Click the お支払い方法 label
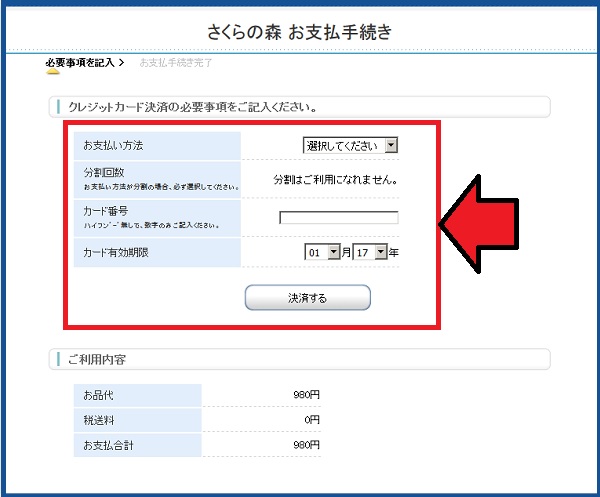 [113, 145]
